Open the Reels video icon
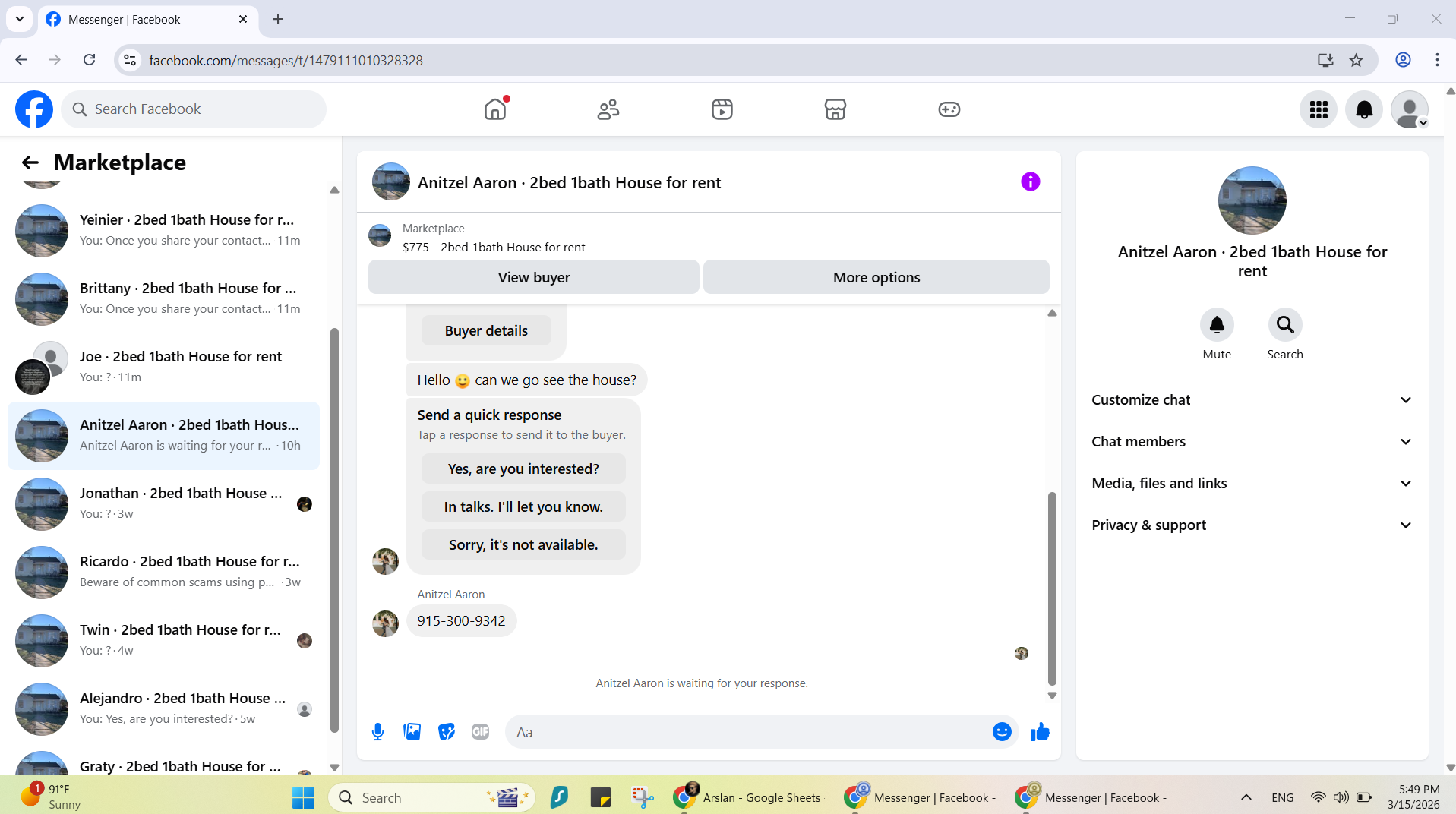The height and width of the screenshot is (814, 1456). [722, 109]
